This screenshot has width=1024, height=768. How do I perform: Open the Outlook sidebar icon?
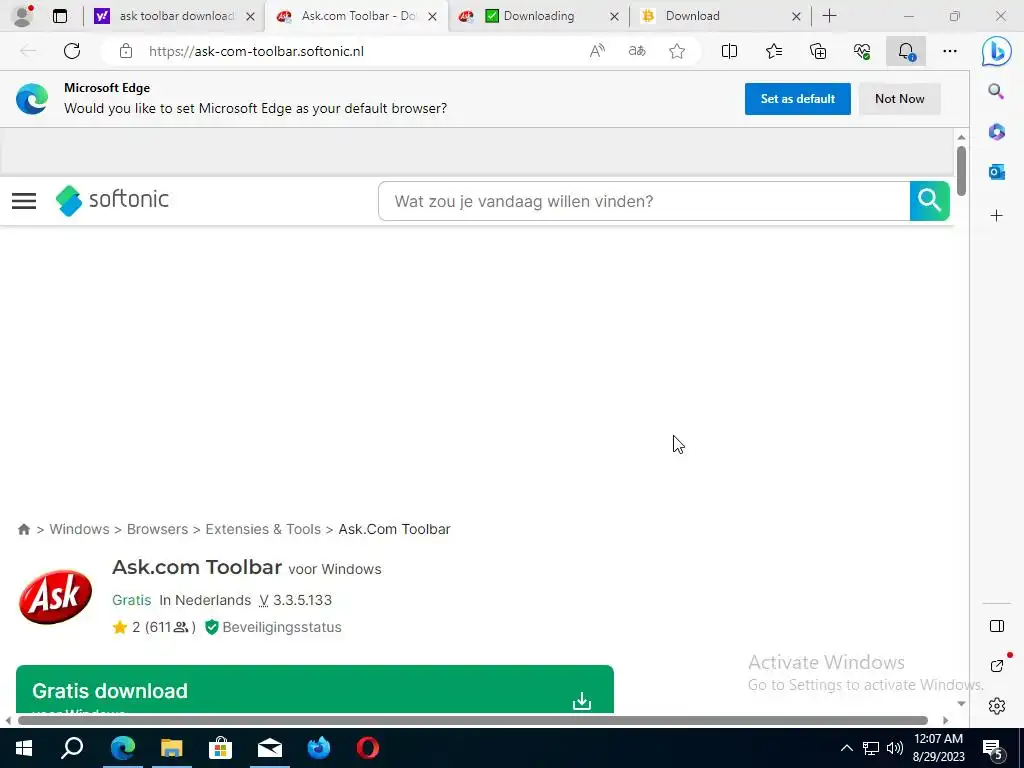(997, 172)
